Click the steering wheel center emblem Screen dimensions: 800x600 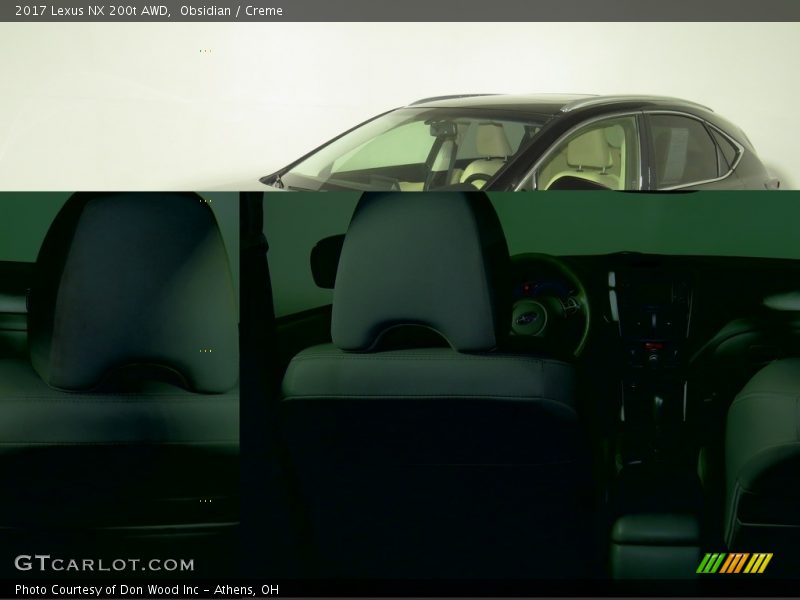(528, 319)
